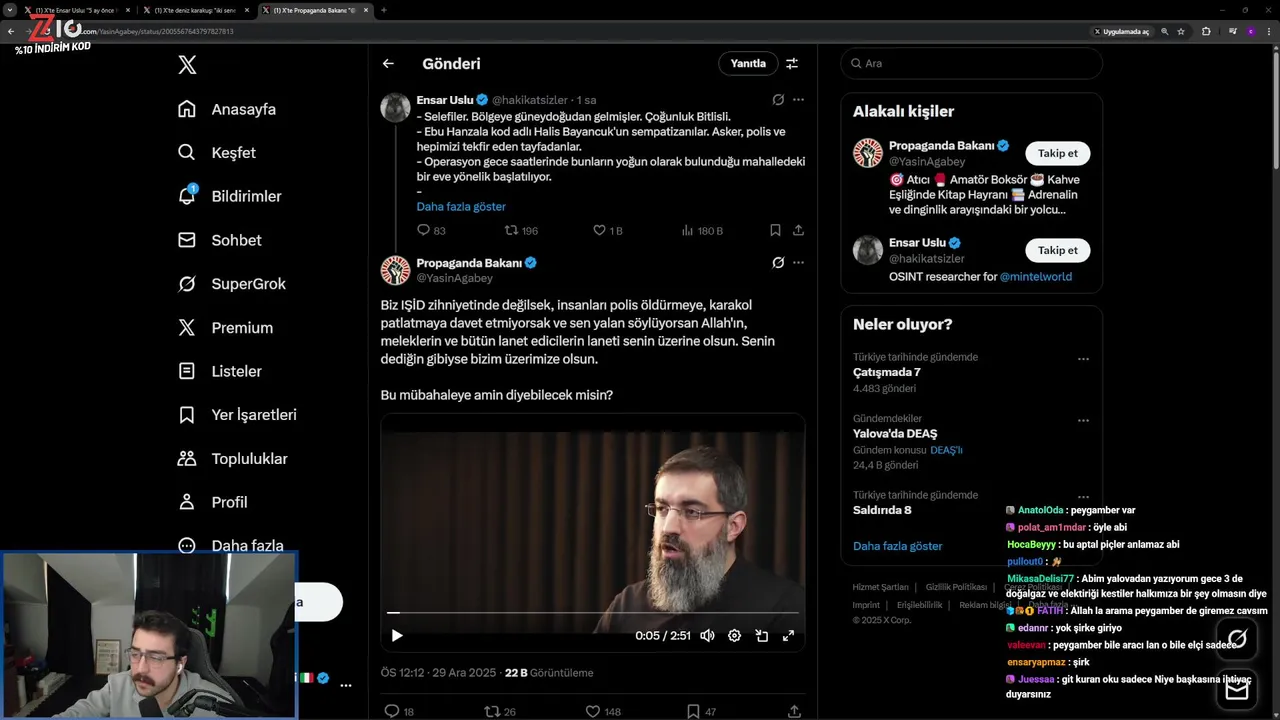View analytics showing 180 B views
This screenshot has height=720, width=1280.
pos(702,230)
